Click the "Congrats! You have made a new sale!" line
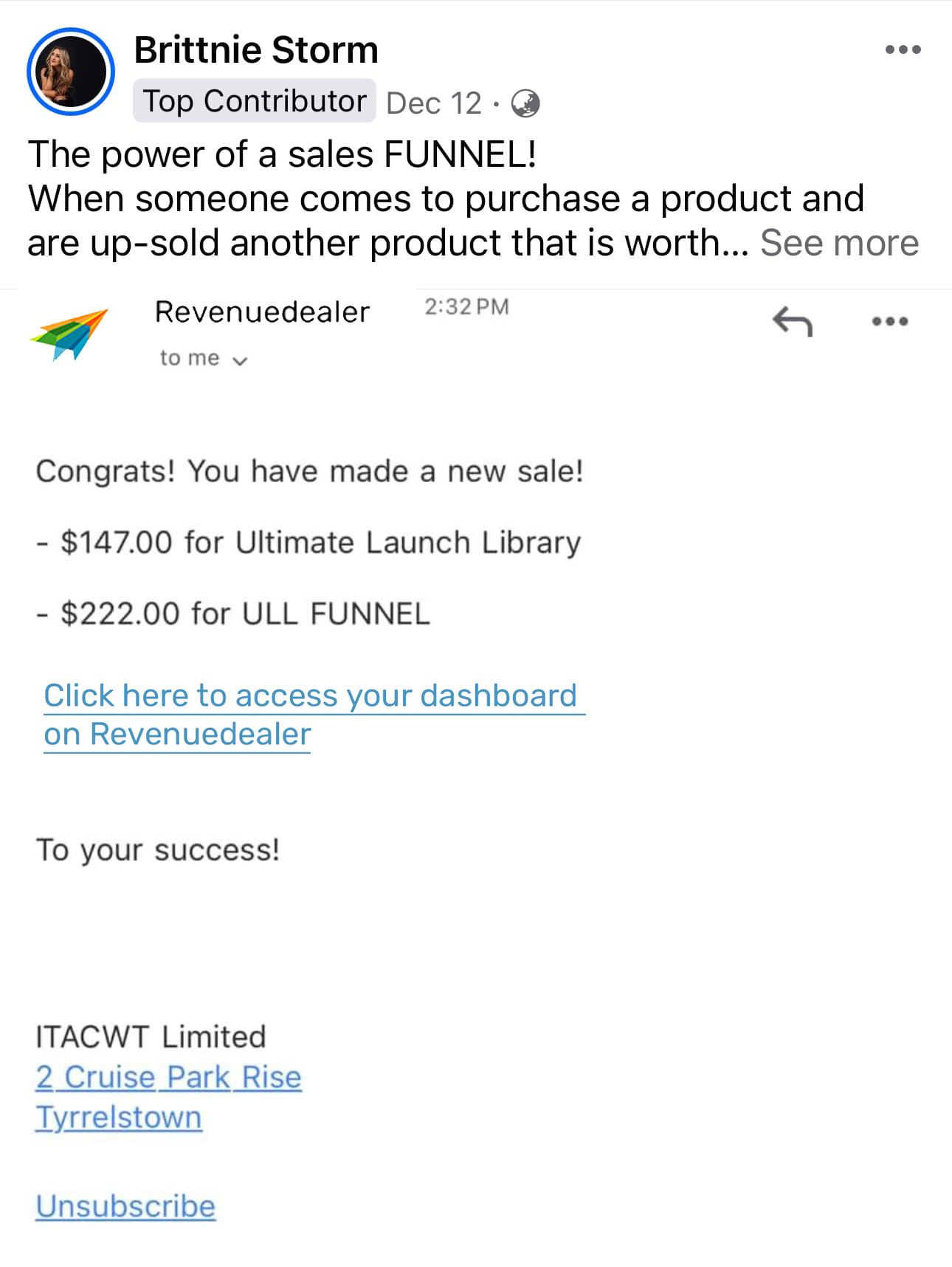The width and height of the screenshot is (952, 1267). point(309,471)
